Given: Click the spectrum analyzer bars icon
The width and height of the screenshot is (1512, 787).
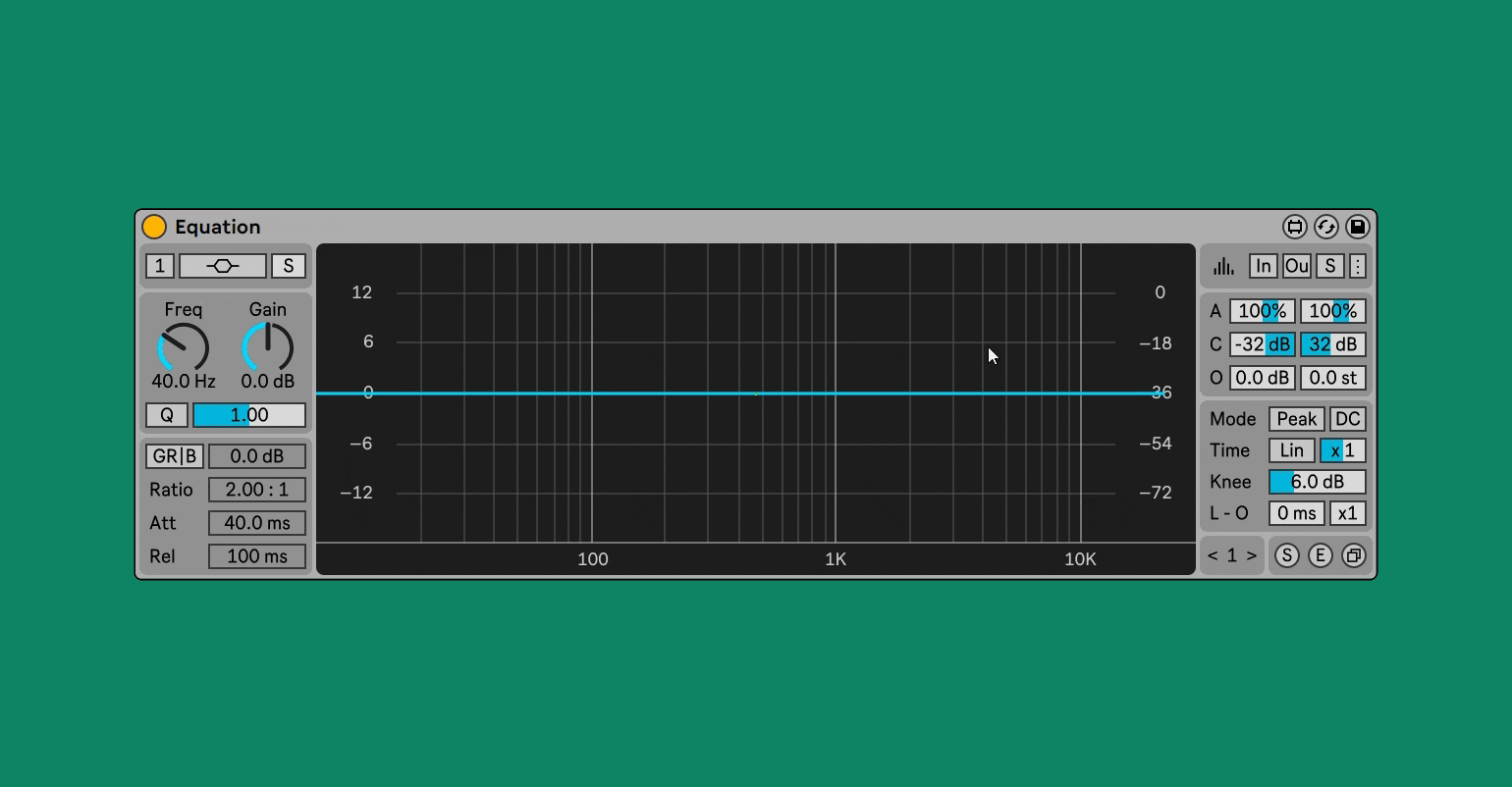Looking at the screenshot, I should tap(1223, 266).
